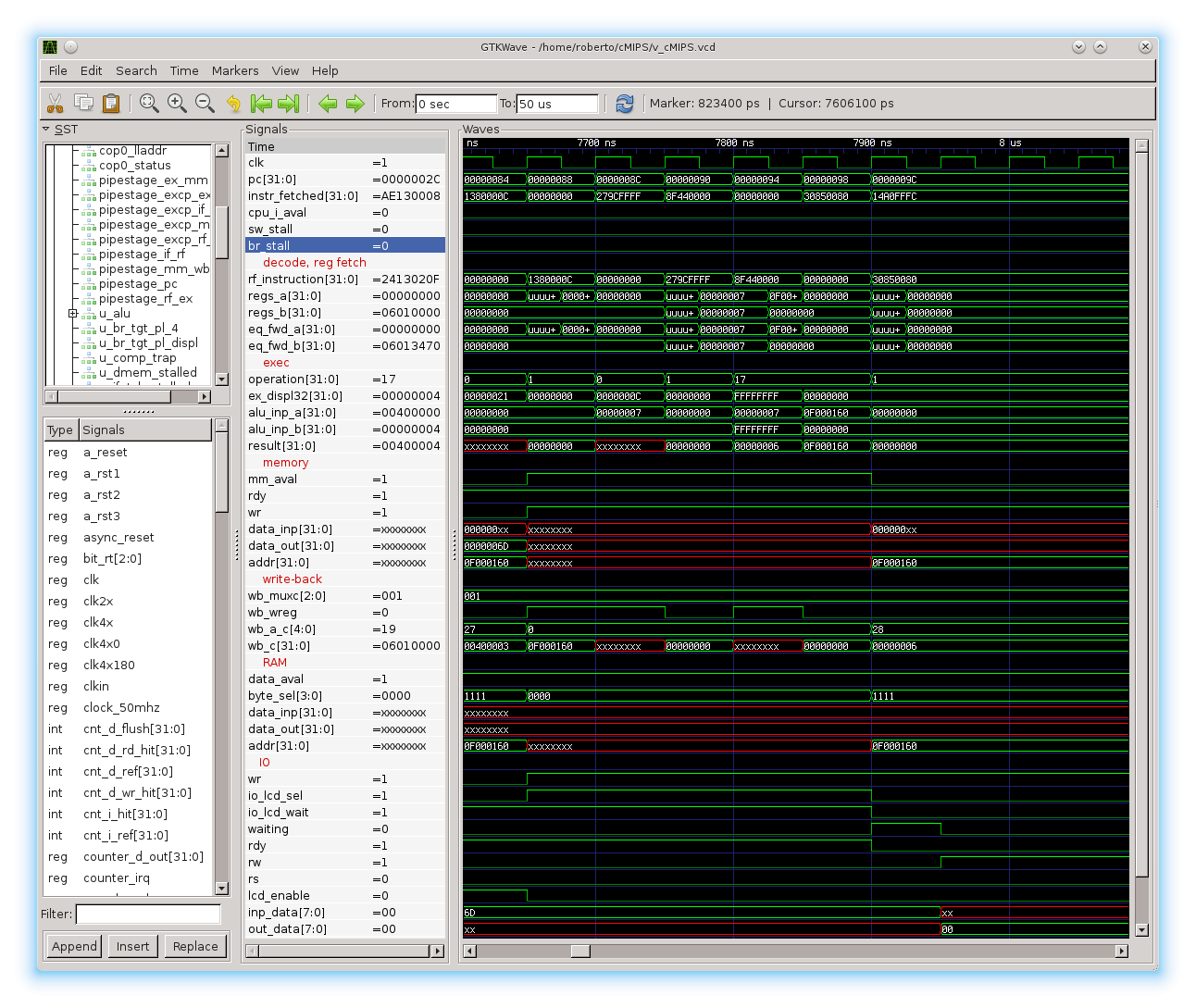This screenshot has height=1008, width=1196.
Task: Collapse the SST panel disclosure triangle
Action: (x=46, y=130)
